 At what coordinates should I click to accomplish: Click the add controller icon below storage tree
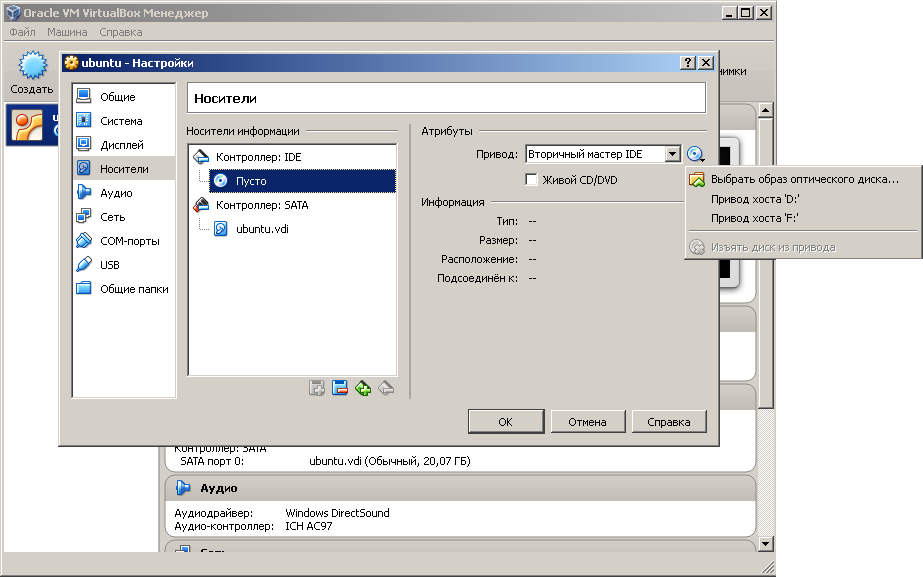pyautogui.click(x=317, y=388)
